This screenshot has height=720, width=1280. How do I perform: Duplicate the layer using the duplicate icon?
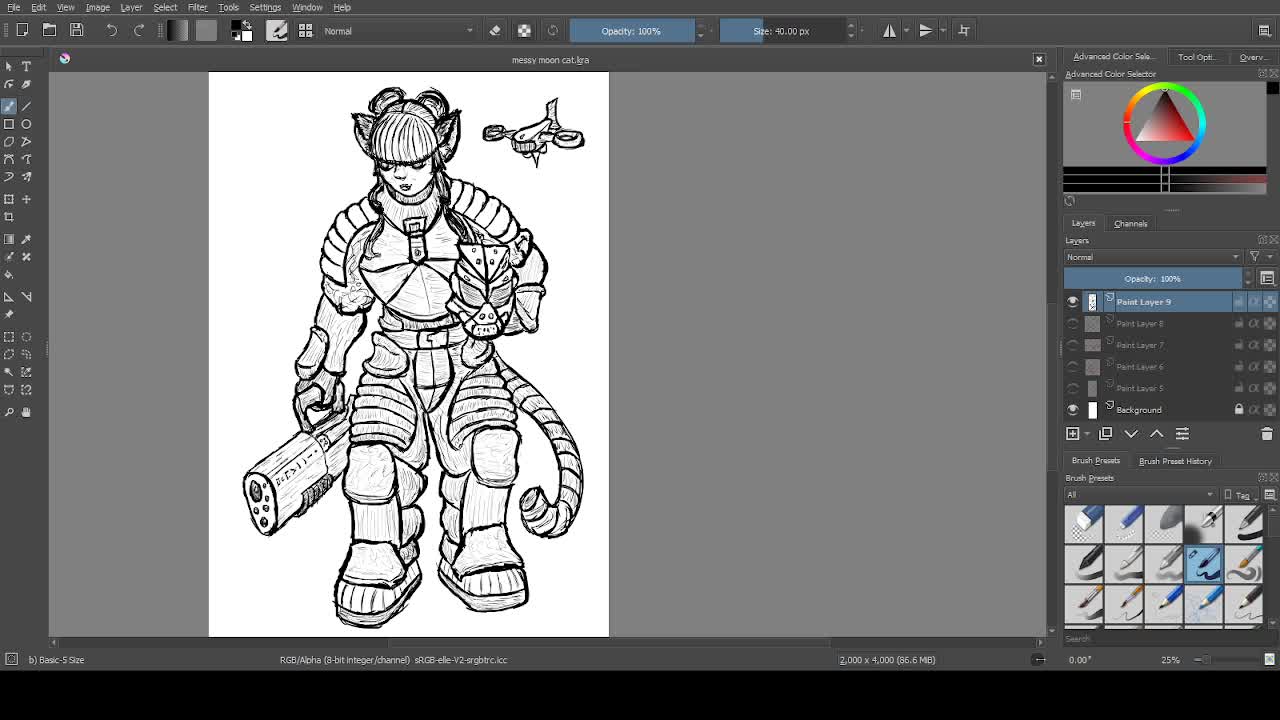1105,434
